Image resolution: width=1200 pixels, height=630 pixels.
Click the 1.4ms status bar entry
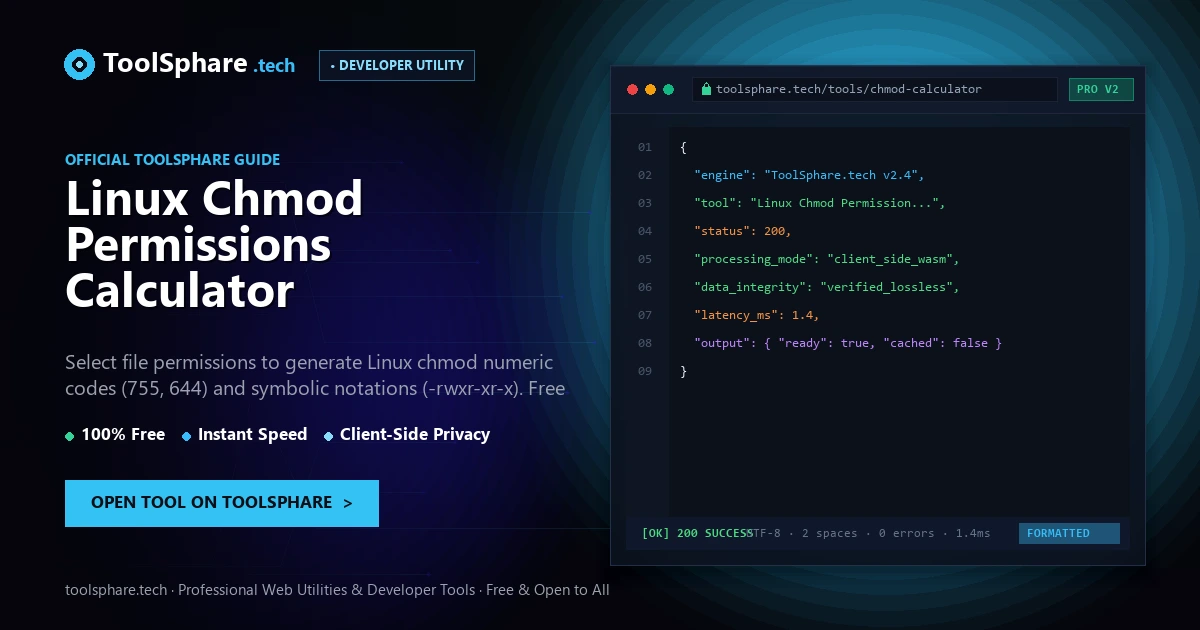click(973, 533)
